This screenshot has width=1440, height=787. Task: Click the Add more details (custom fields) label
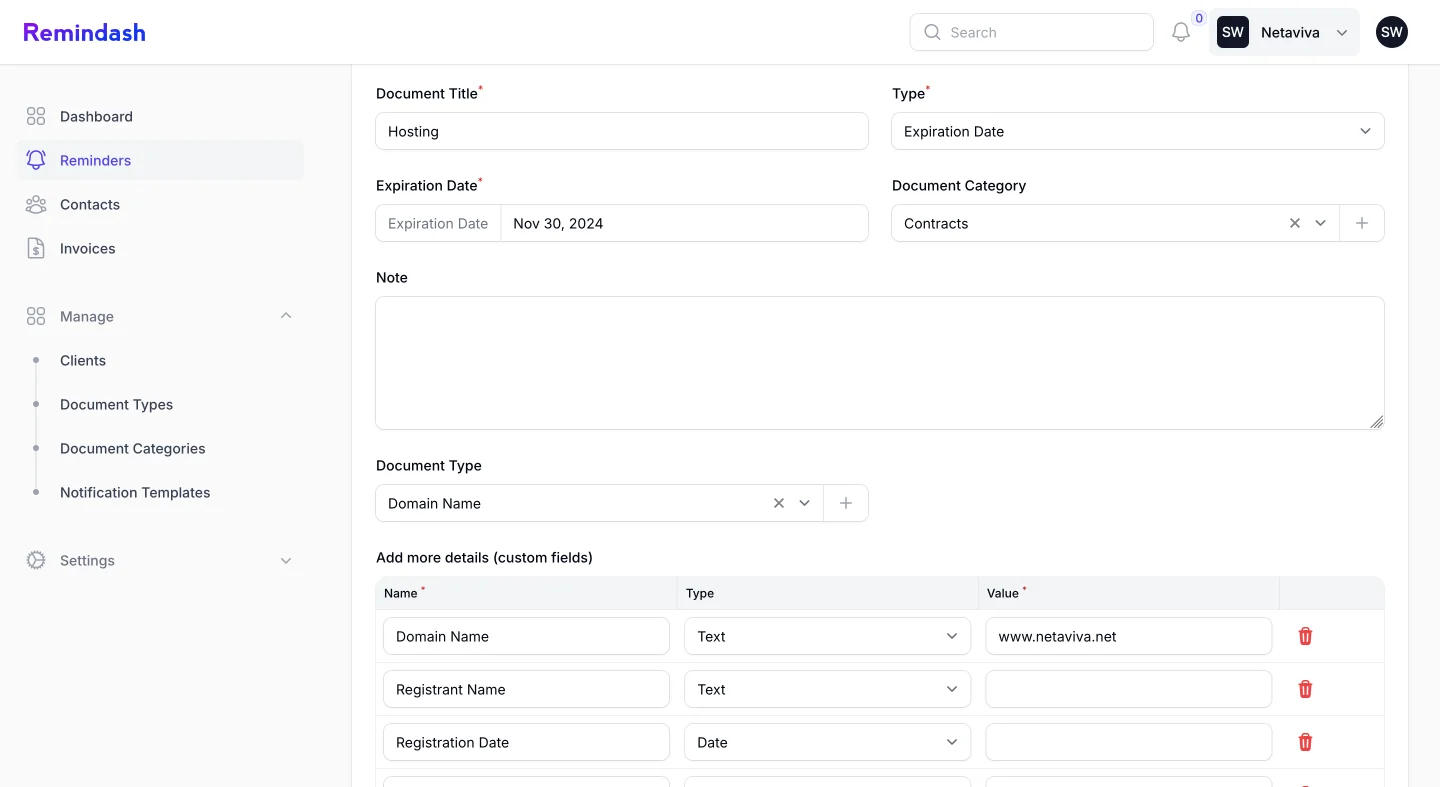coord(484,557)
